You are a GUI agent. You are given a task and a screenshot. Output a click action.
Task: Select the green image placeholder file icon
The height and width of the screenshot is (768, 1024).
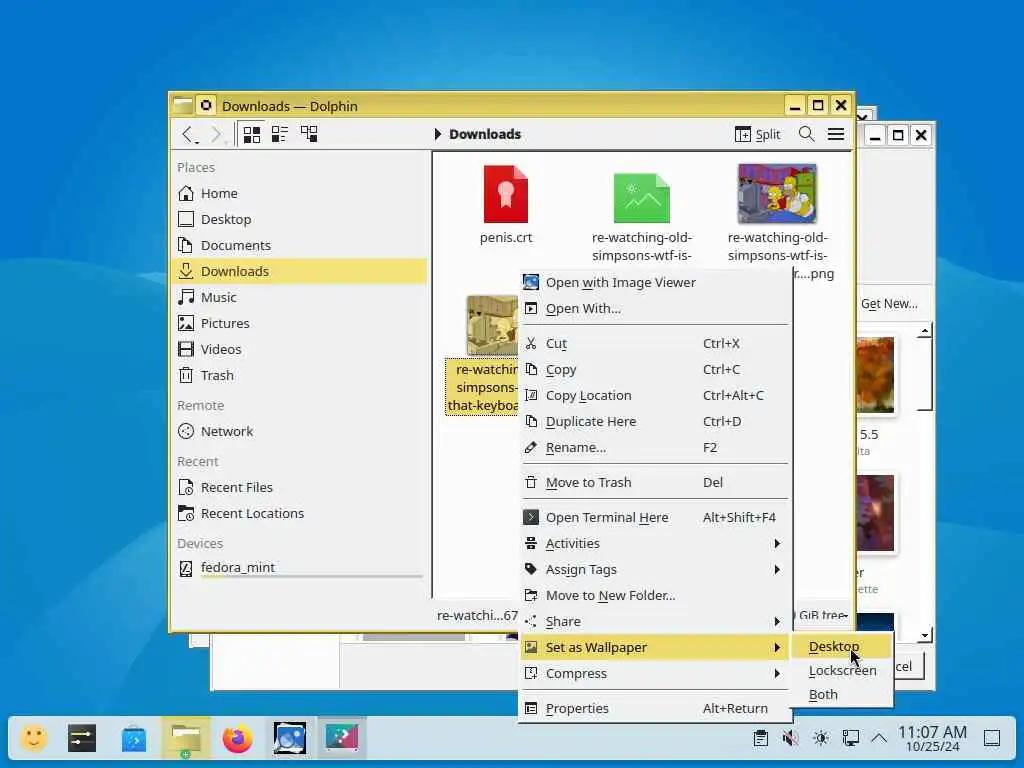pyautogui.click(x=641, y=198)
